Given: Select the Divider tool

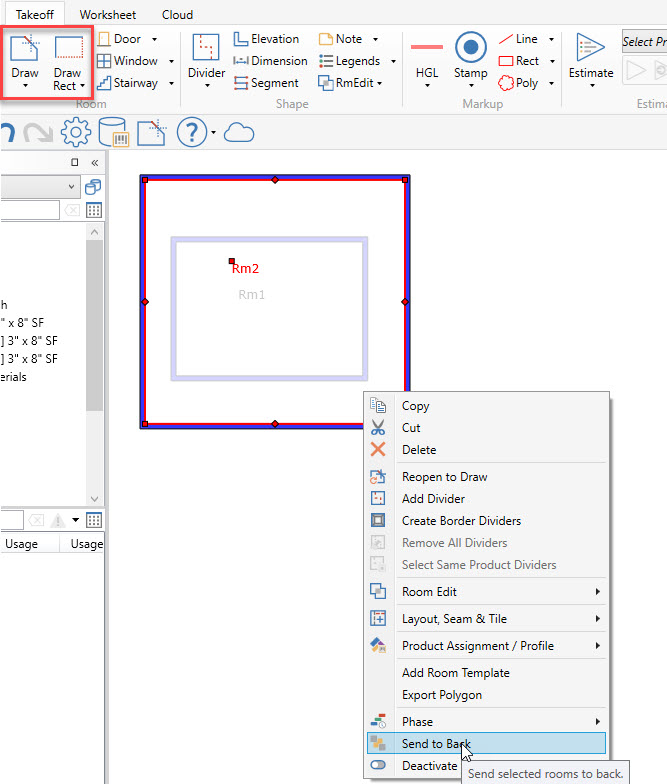Looking at the screenshot, I should coord(206,60).
